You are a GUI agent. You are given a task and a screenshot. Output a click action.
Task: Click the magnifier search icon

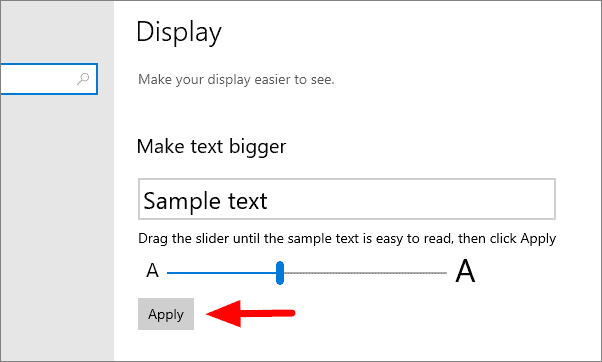tap(83, 79)
